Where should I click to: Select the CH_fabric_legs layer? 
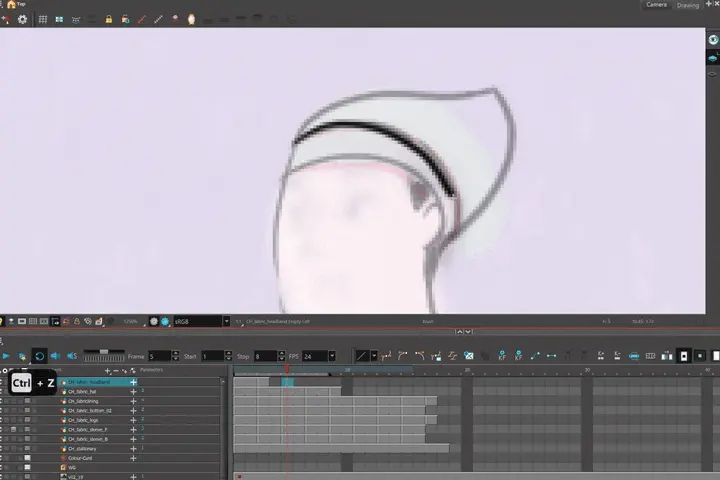click(x=83, y=420)
